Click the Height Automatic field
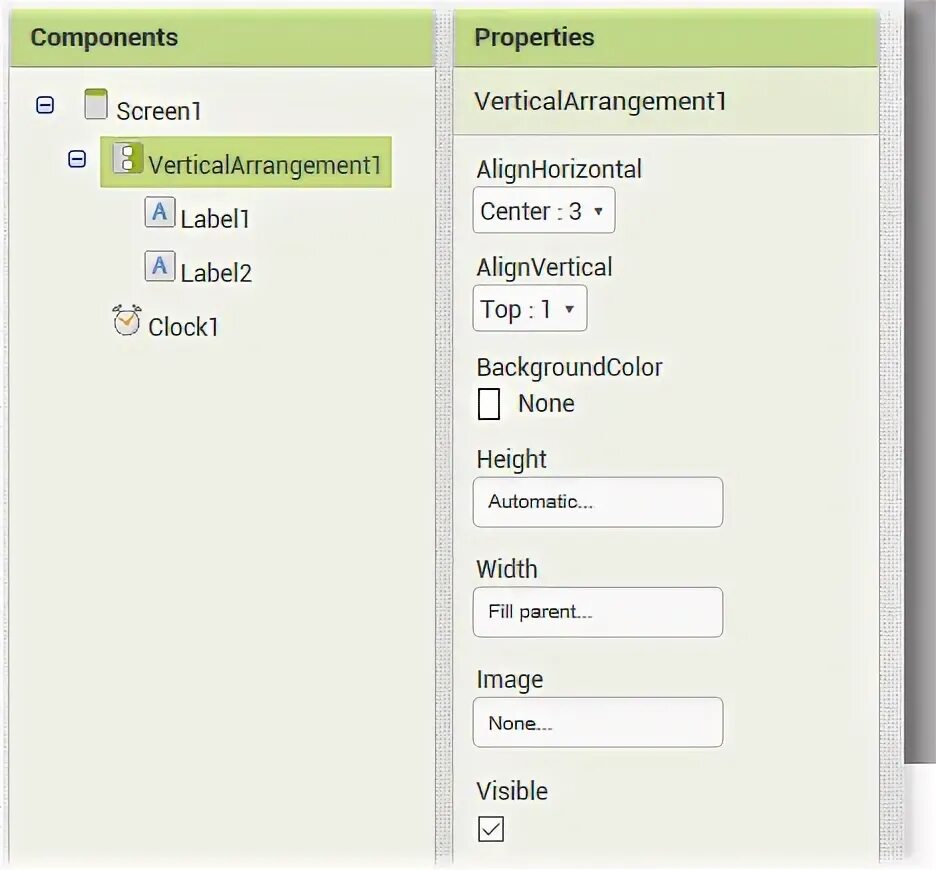936x870 pixels. 598,502
